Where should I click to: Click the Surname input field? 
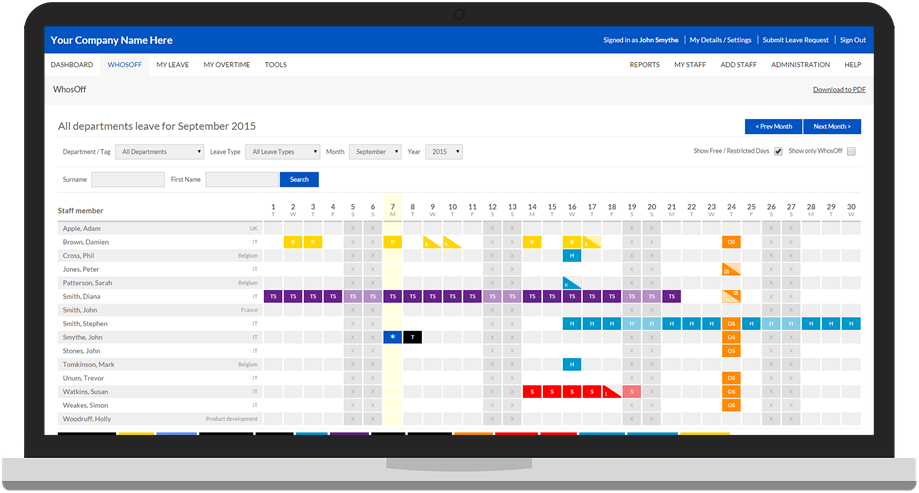coord(128,179)
